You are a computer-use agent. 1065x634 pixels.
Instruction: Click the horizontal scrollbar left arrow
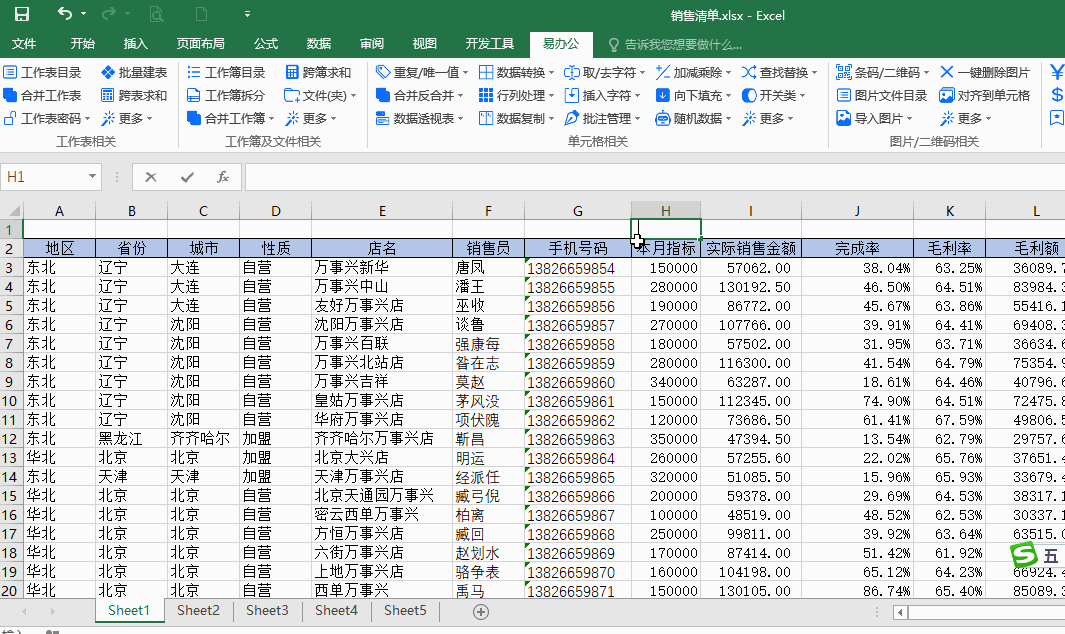tap(900, 612)
